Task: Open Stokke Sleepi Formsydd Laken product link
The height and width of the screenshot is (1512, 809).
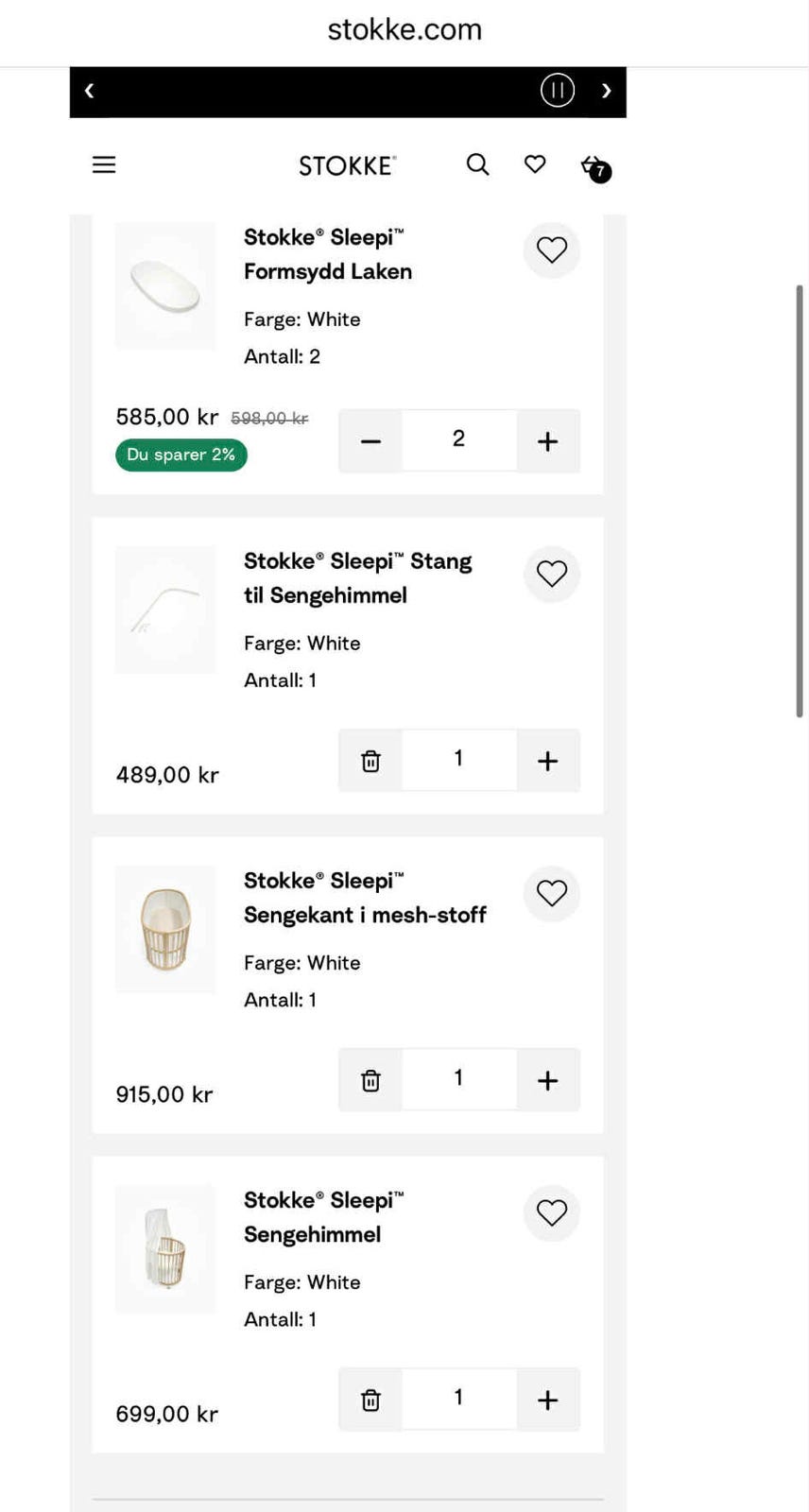Action: (x=327, y=254)
